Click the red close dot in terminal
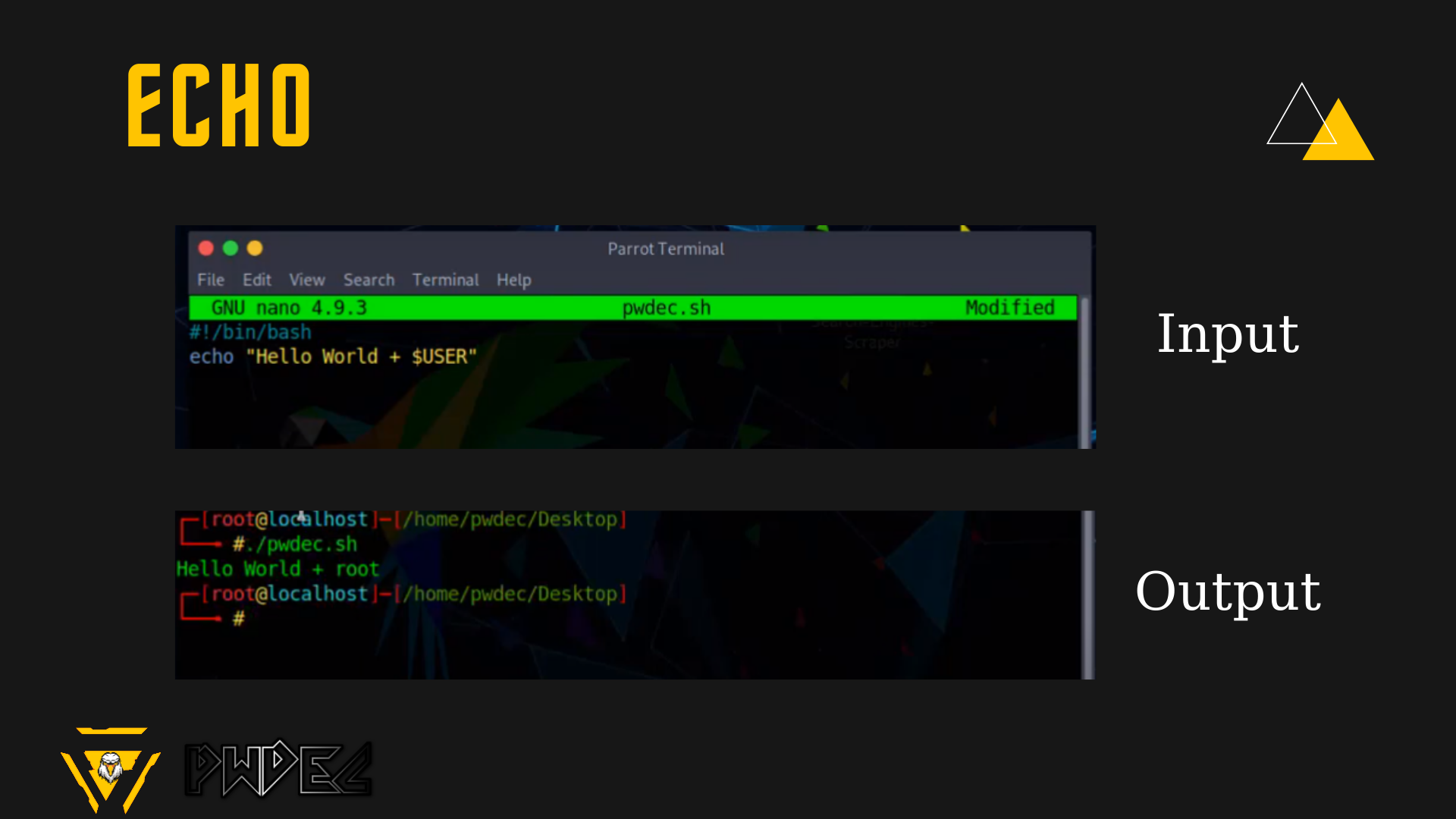This screenshot has height=819, width=1456. click(x=206, y=248)
